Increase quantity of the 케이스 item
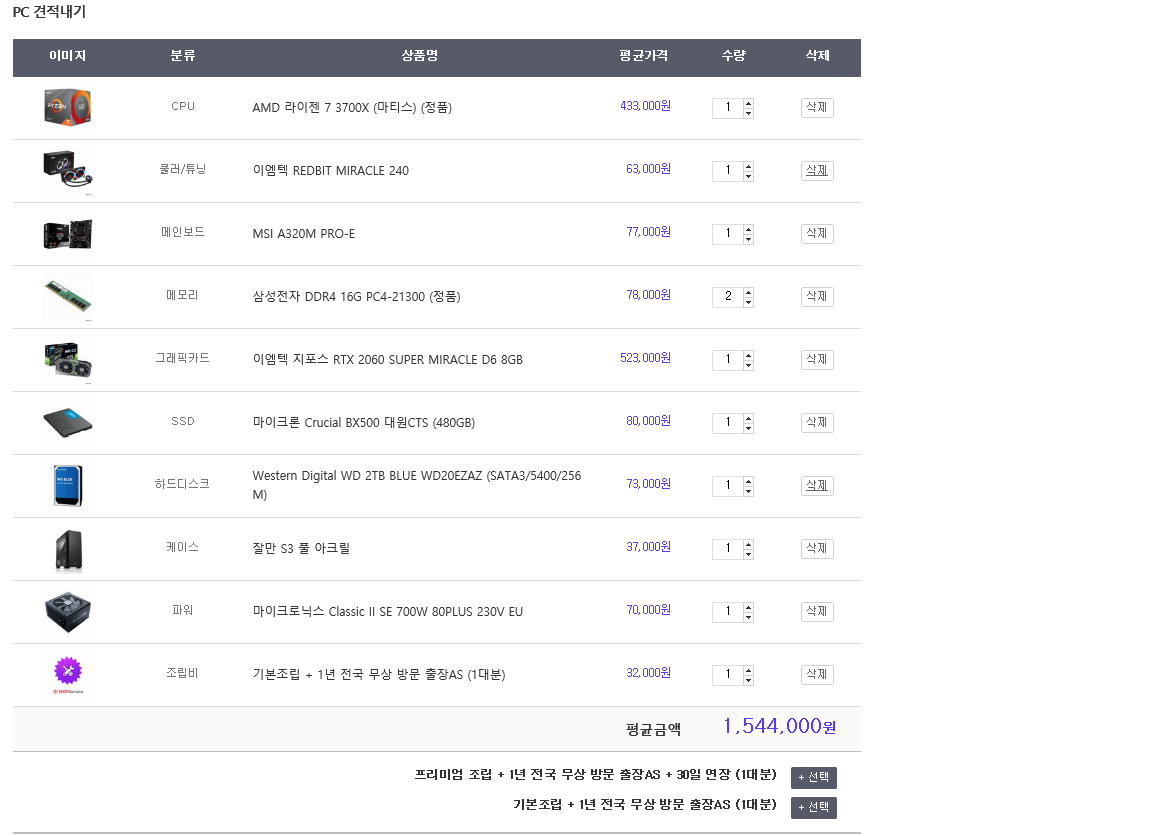The height and width of the screenshot is (836, 1152). (748, 544)
